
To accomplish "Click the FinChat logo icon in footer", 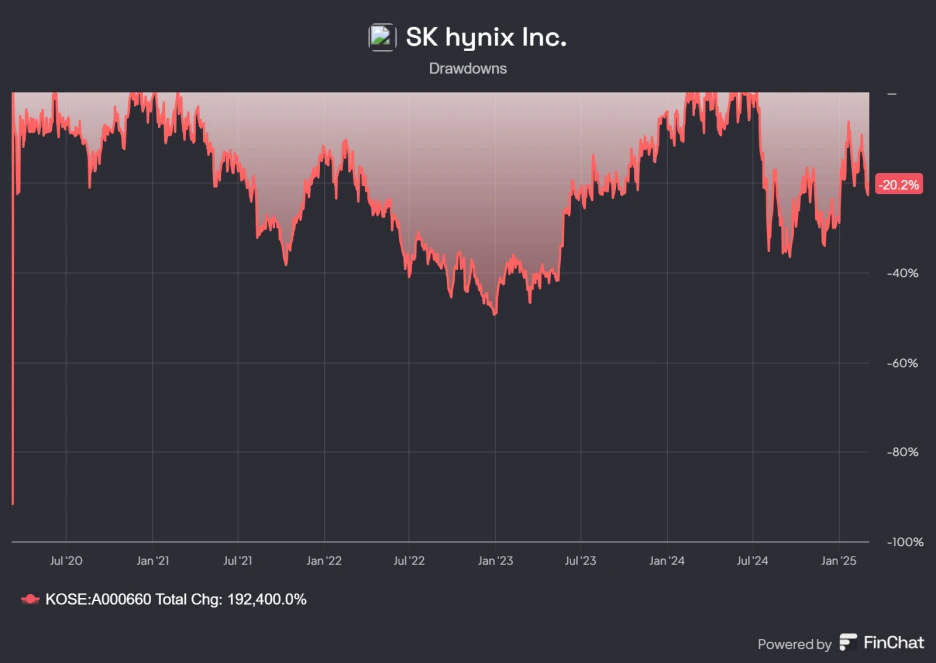I will click(x=848, y=644).
